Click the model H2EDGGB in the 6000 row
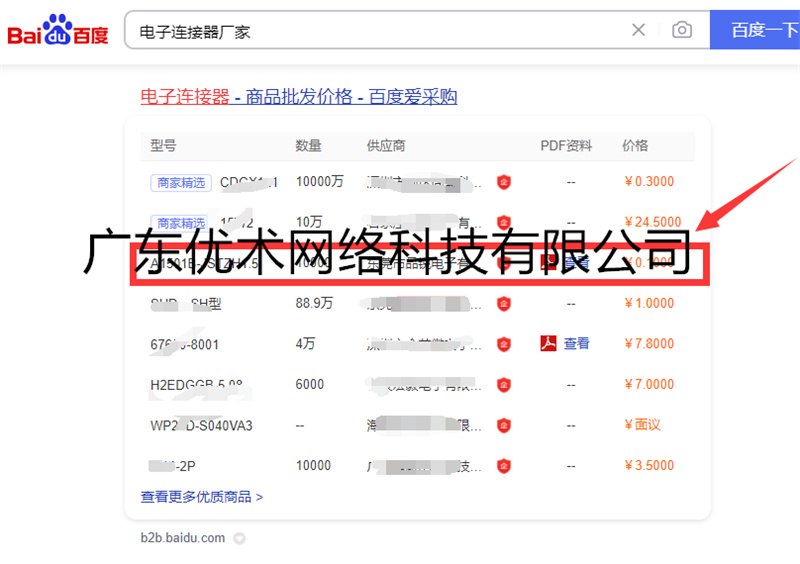The height and width of the screenshot is (564, 800). tap(196, 384)
